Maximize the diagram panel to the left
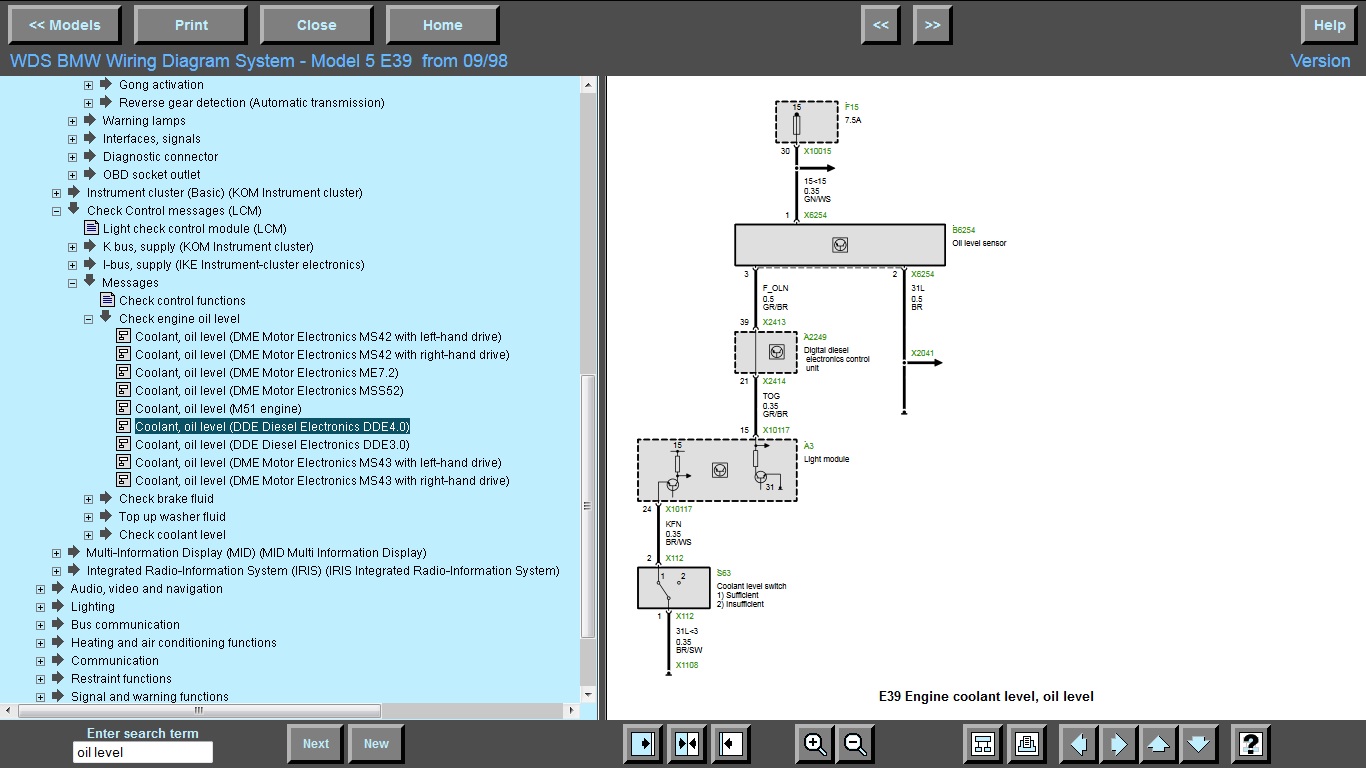Viewport: 1366px width, 768px height. [x=731, y=744]
